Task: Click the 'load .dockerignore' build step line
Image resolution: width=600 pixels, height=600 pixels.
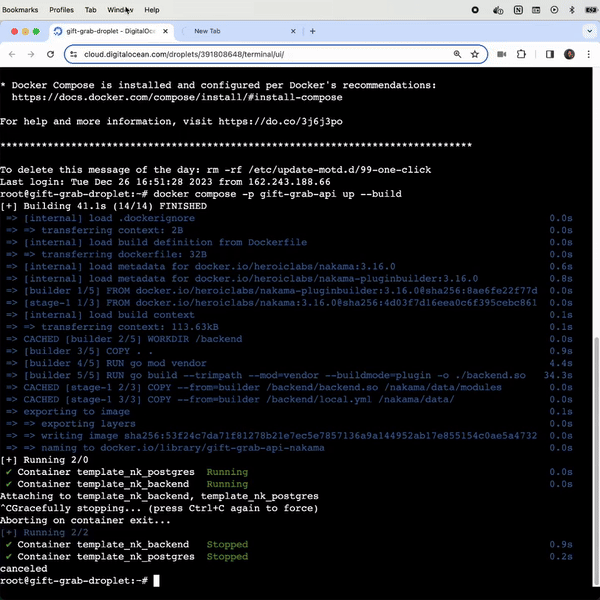Action: [101, 218]
